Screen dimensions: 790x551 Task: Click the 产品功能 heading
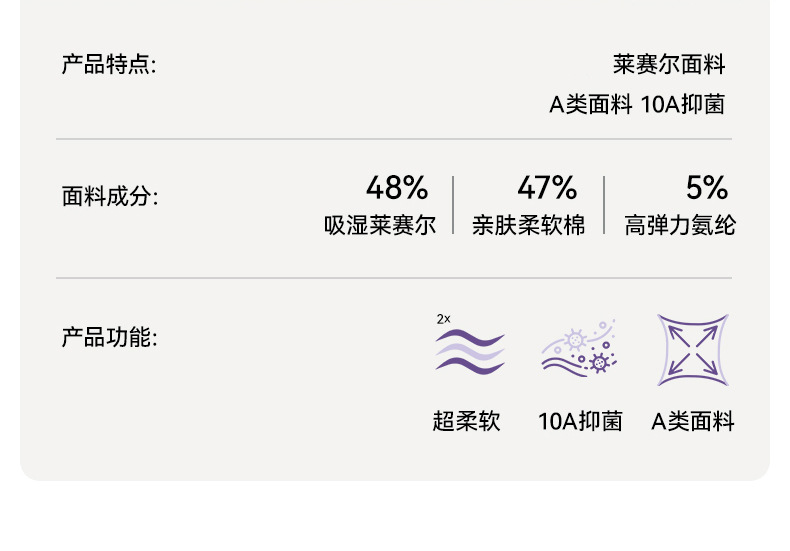coord(109,337)
